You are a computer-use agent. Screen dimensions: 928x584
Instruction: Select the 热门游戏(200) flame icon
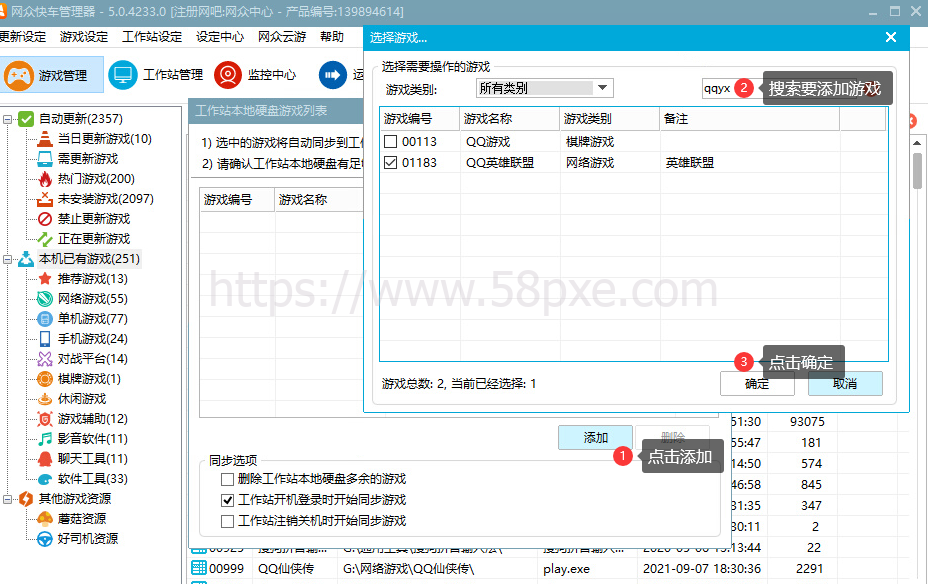click(x=45, y=179)
